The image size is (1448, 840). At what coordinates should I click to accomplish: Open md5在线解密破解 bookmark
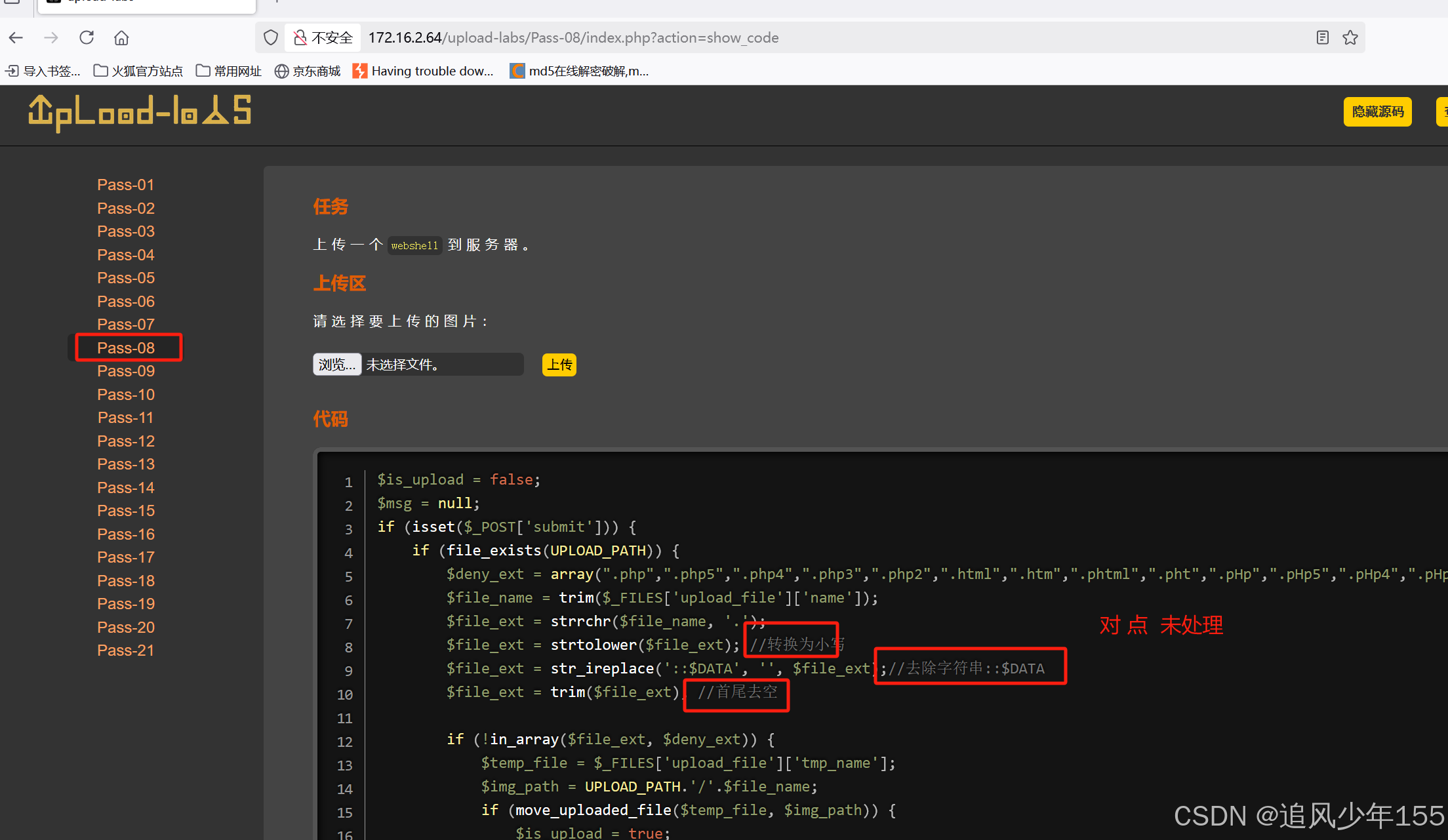(580, 71)
